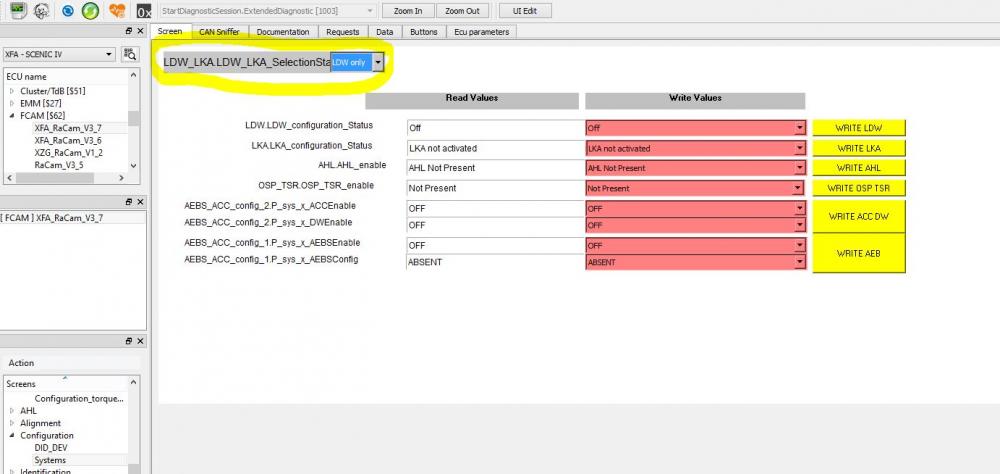The width and height of the screenshot is (1000, 474).
Task: Click the WRITE AHL button
Action: pos(858,168)
